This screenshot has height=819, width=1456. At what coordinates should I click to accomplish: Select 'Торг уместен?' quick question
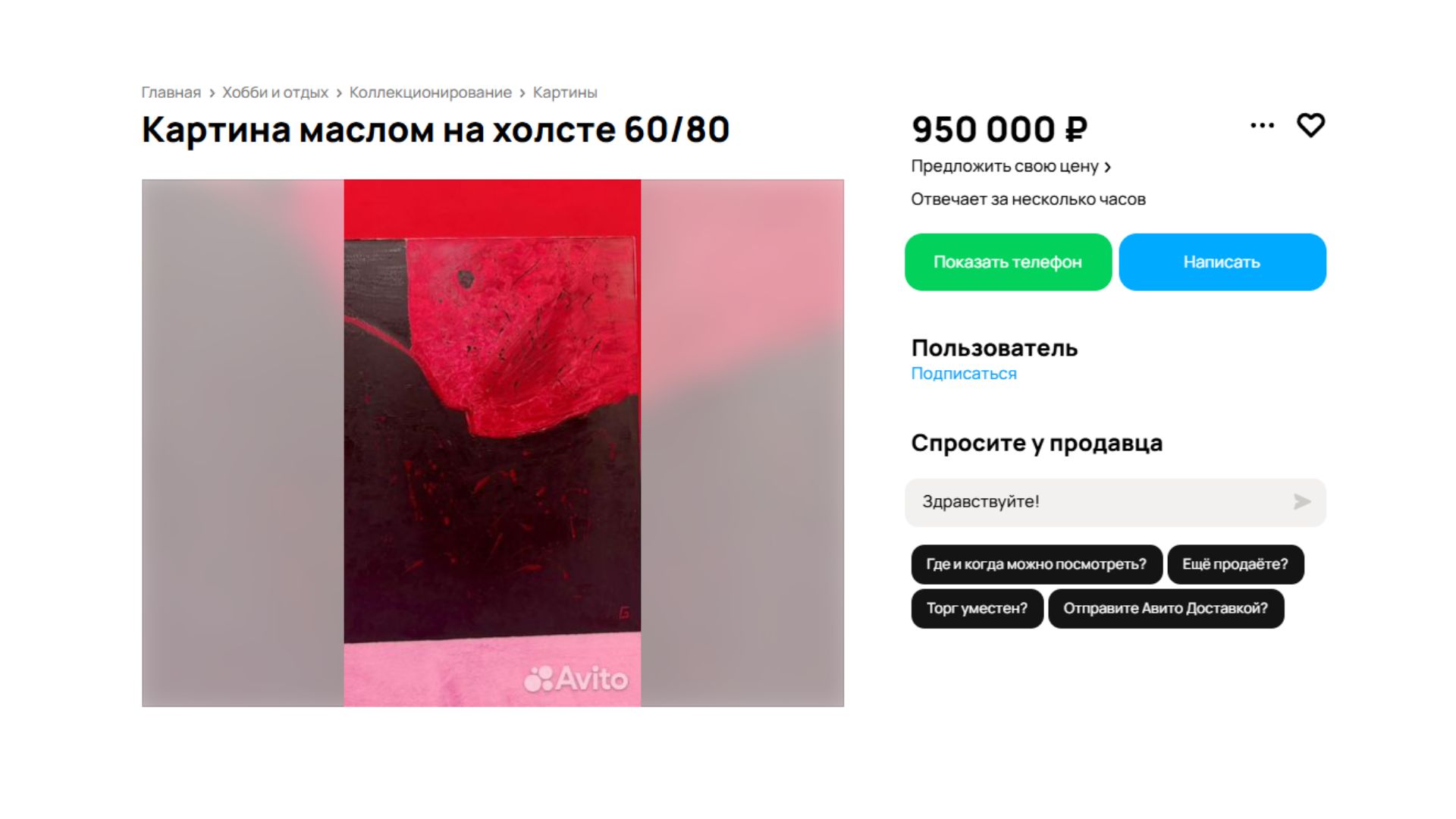coord(977,608)
